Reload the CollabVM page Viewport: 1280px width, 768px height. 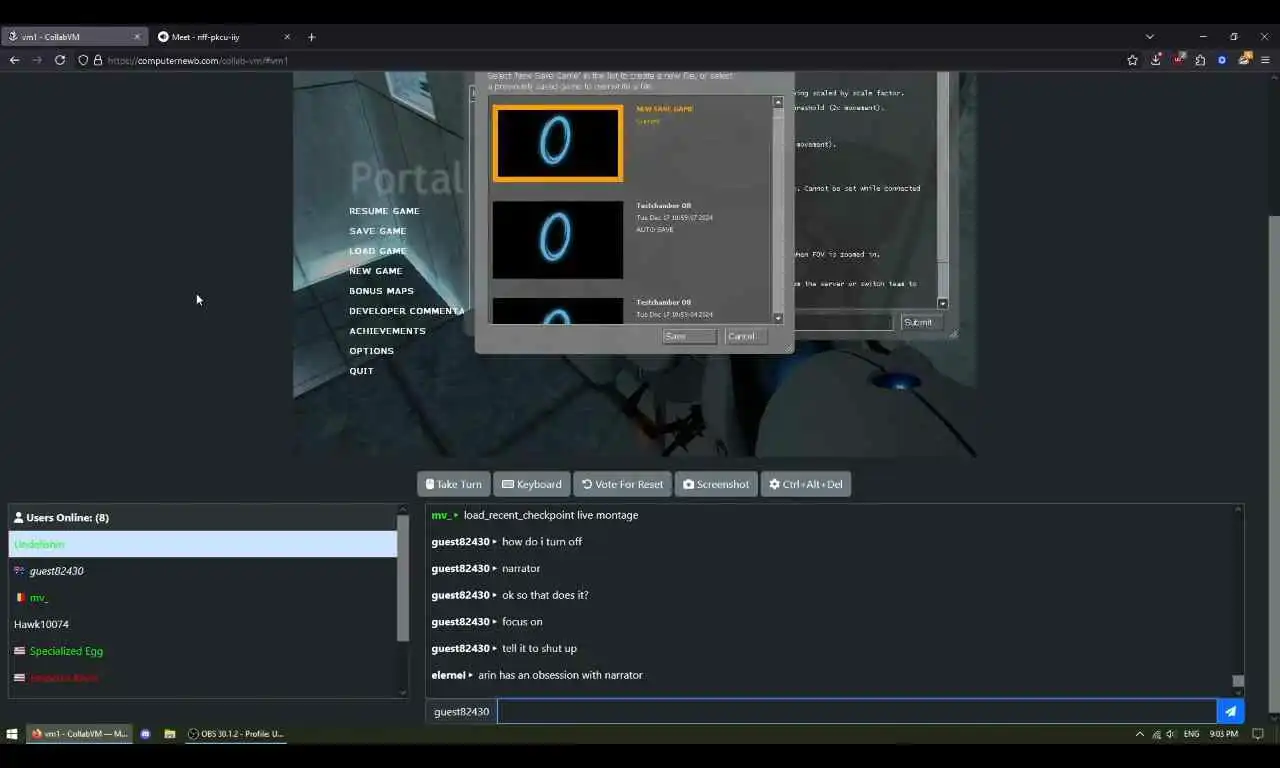click(x=60, y=60)
